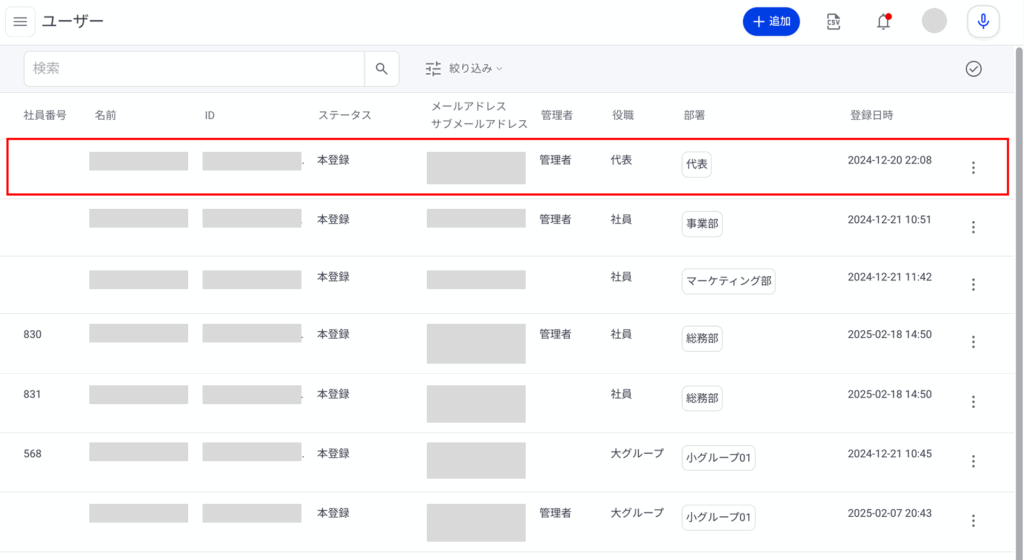This screenshot has height=560, width=1024.
Task: Activate the microphone voice button
Action: pos(983,22)
